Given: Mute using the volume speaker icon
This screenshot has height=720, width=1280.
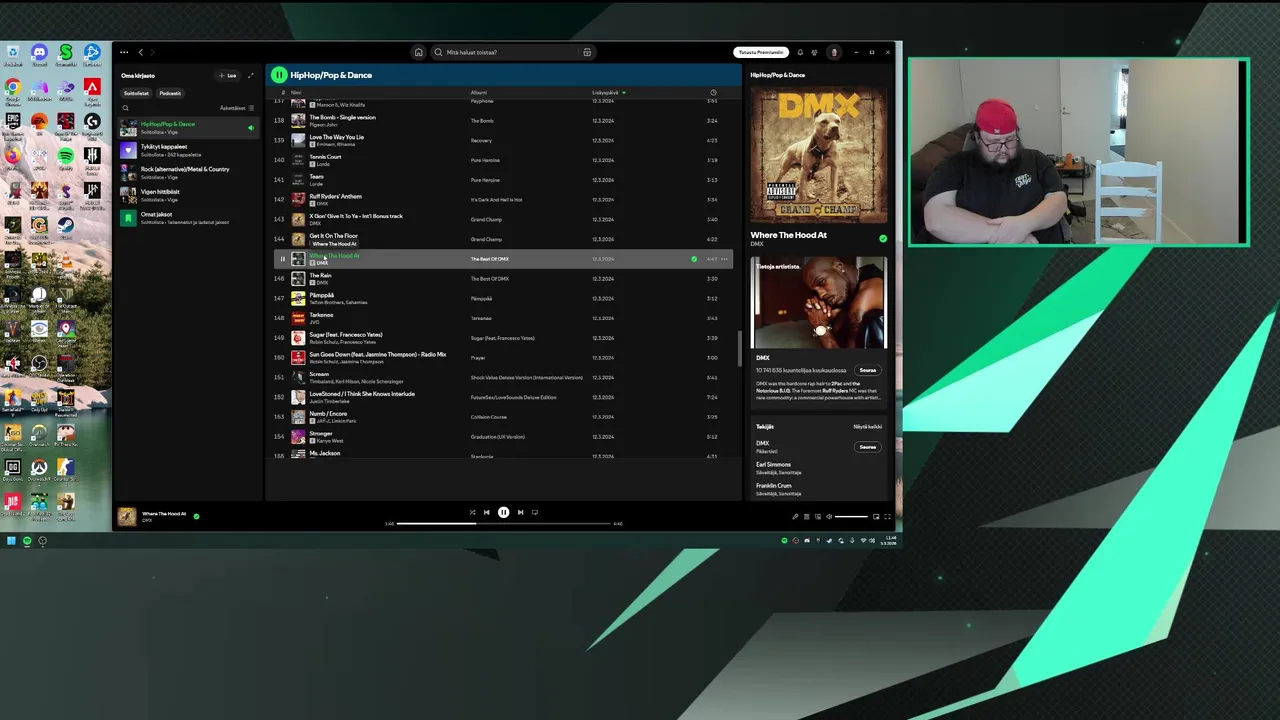Looking at the screenshot, I should (829, 517).
